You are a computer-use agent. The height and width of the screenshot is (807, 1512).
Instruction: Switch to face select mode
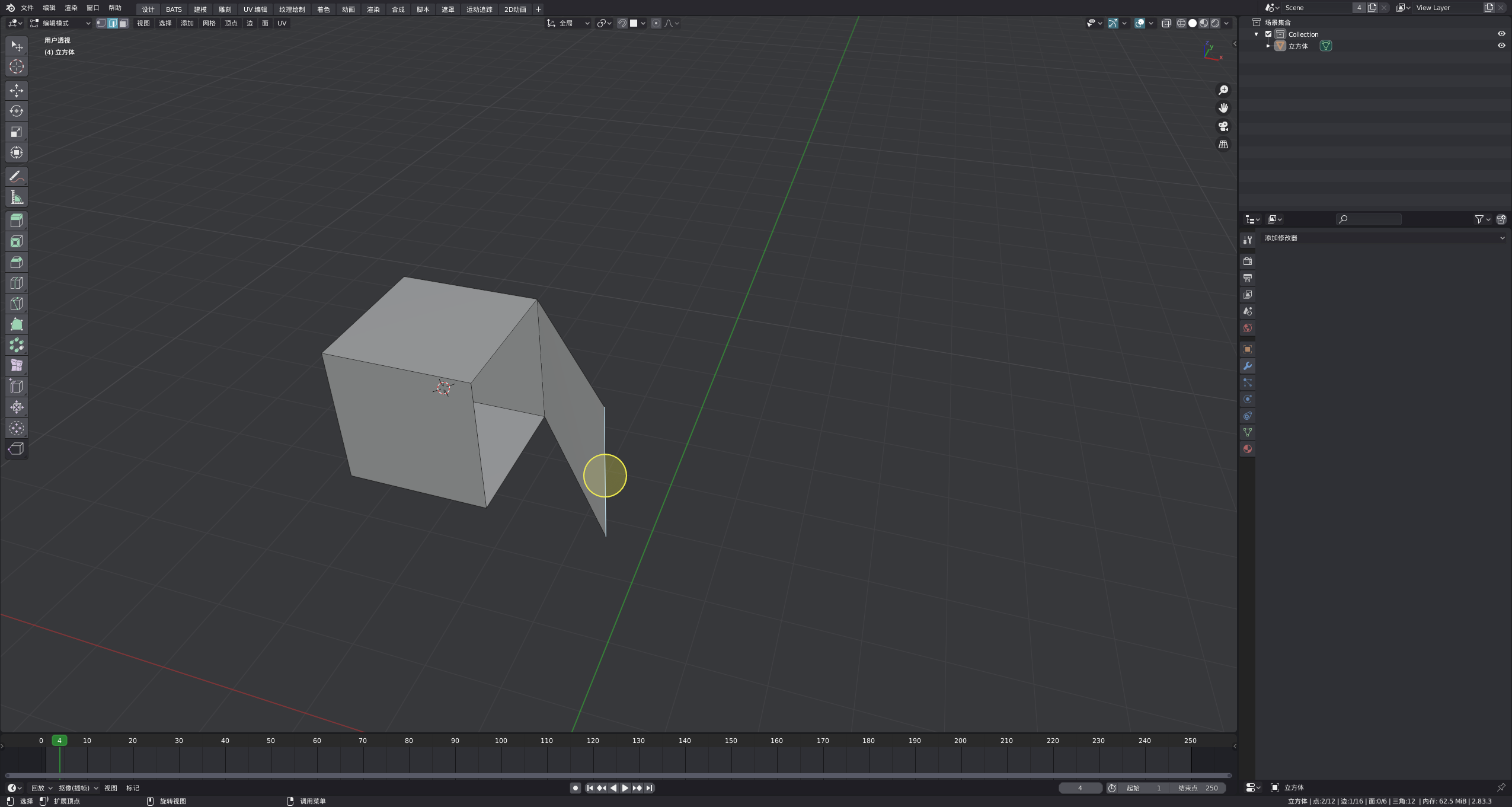tap(123, 23)
